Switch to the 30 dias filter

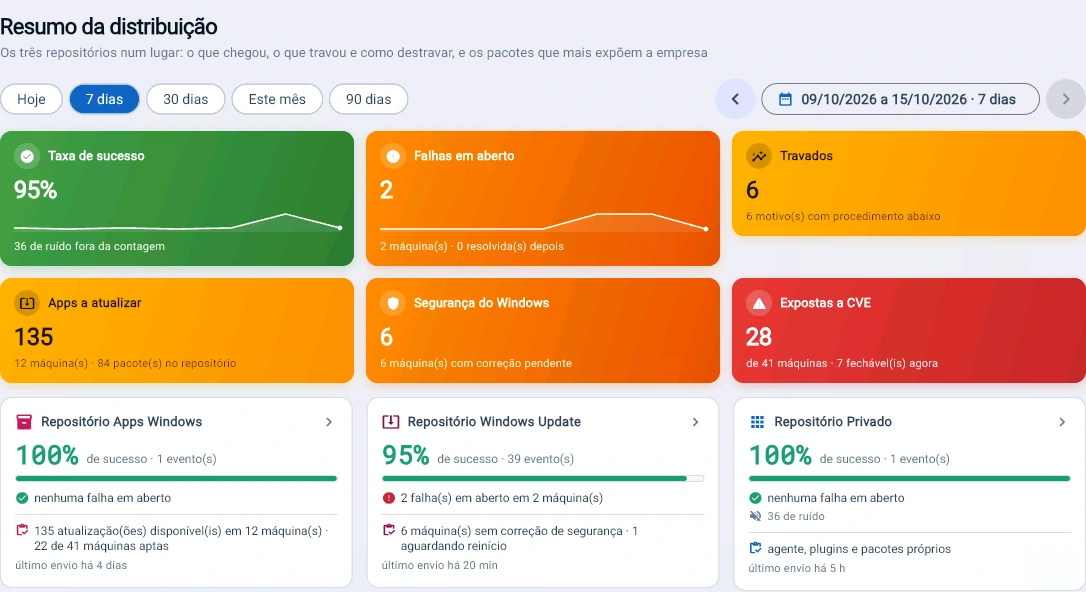186,99
